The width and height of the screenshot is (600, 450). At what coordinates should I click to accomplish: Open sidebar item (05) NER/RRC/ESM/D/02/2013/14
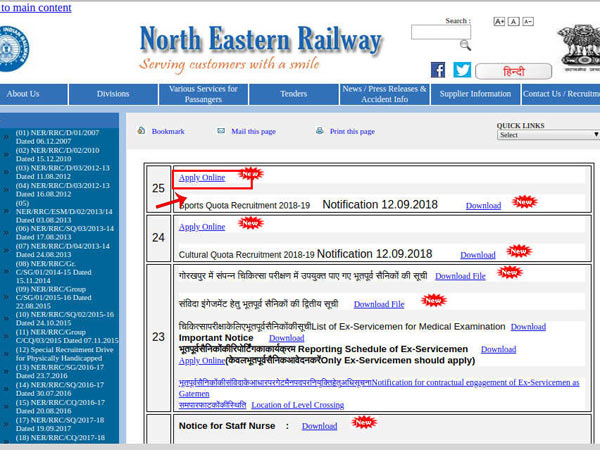64,212
